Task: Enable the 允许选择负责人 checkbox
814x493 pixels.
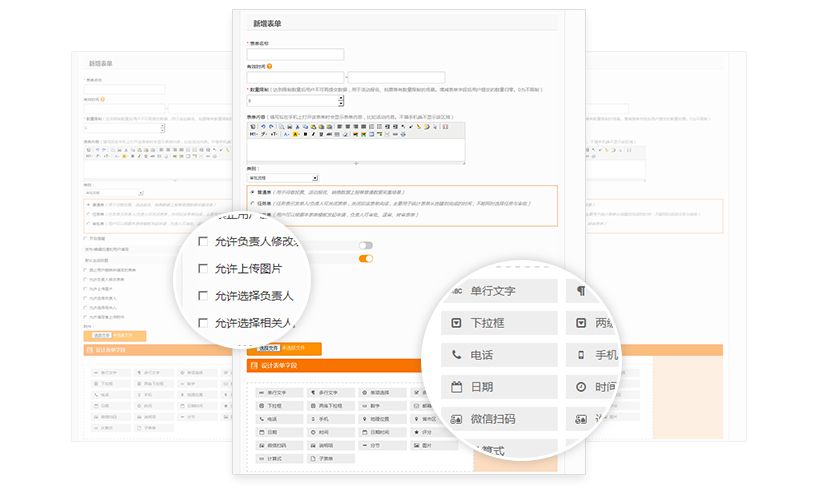Action: tap(203, 296)
